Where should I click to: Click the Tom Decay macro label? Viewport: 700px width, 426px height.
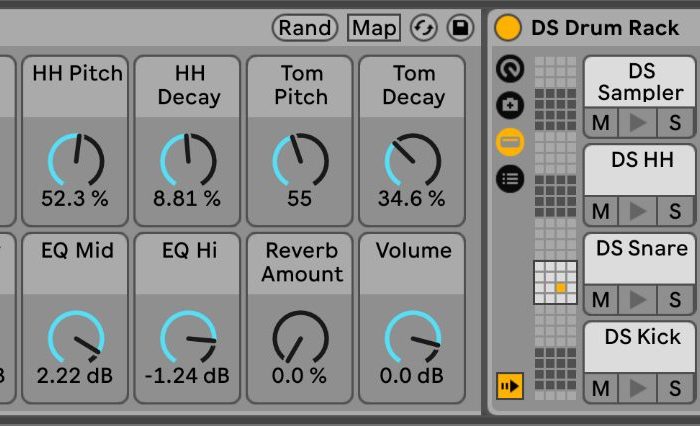pyautogui.click(x=414, y=85)
